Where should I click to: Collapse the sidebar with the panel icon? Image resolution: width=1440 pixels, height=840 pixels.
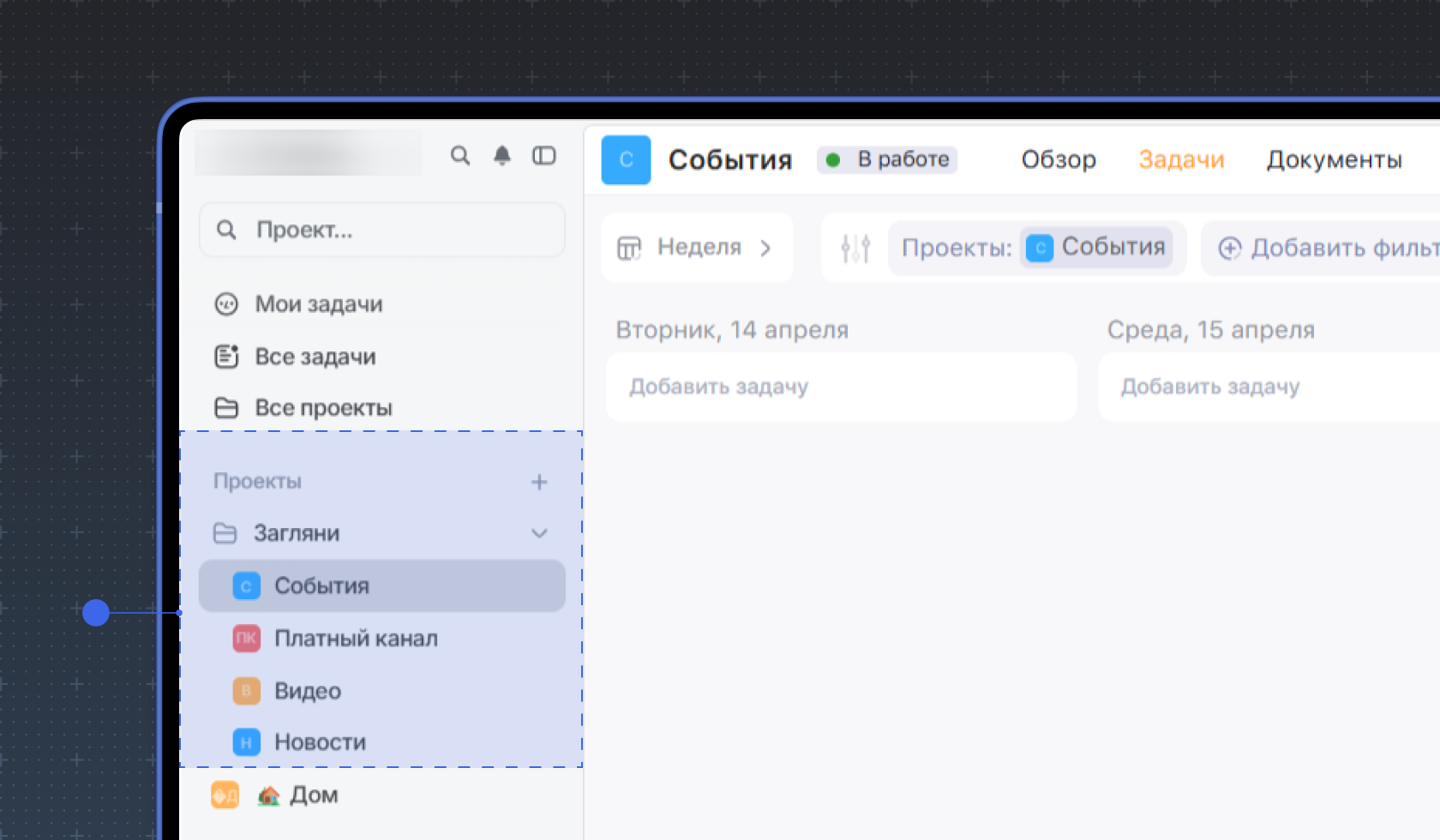[544, 156]
